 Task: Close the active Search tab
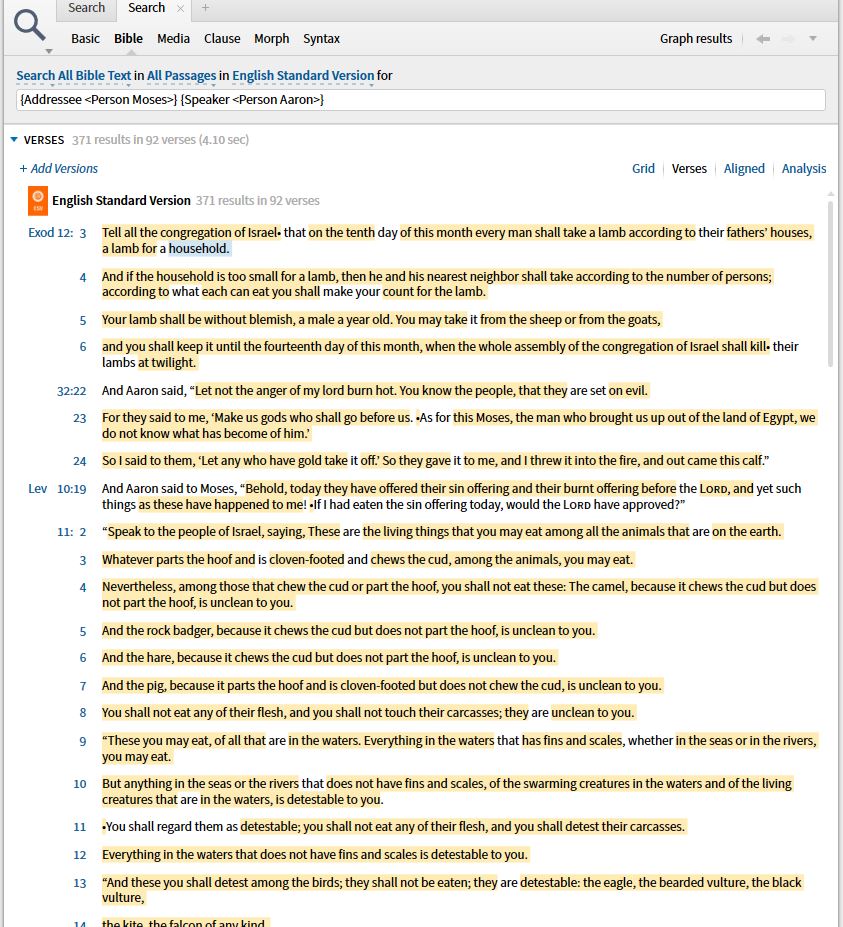click(x=181, y=8)
